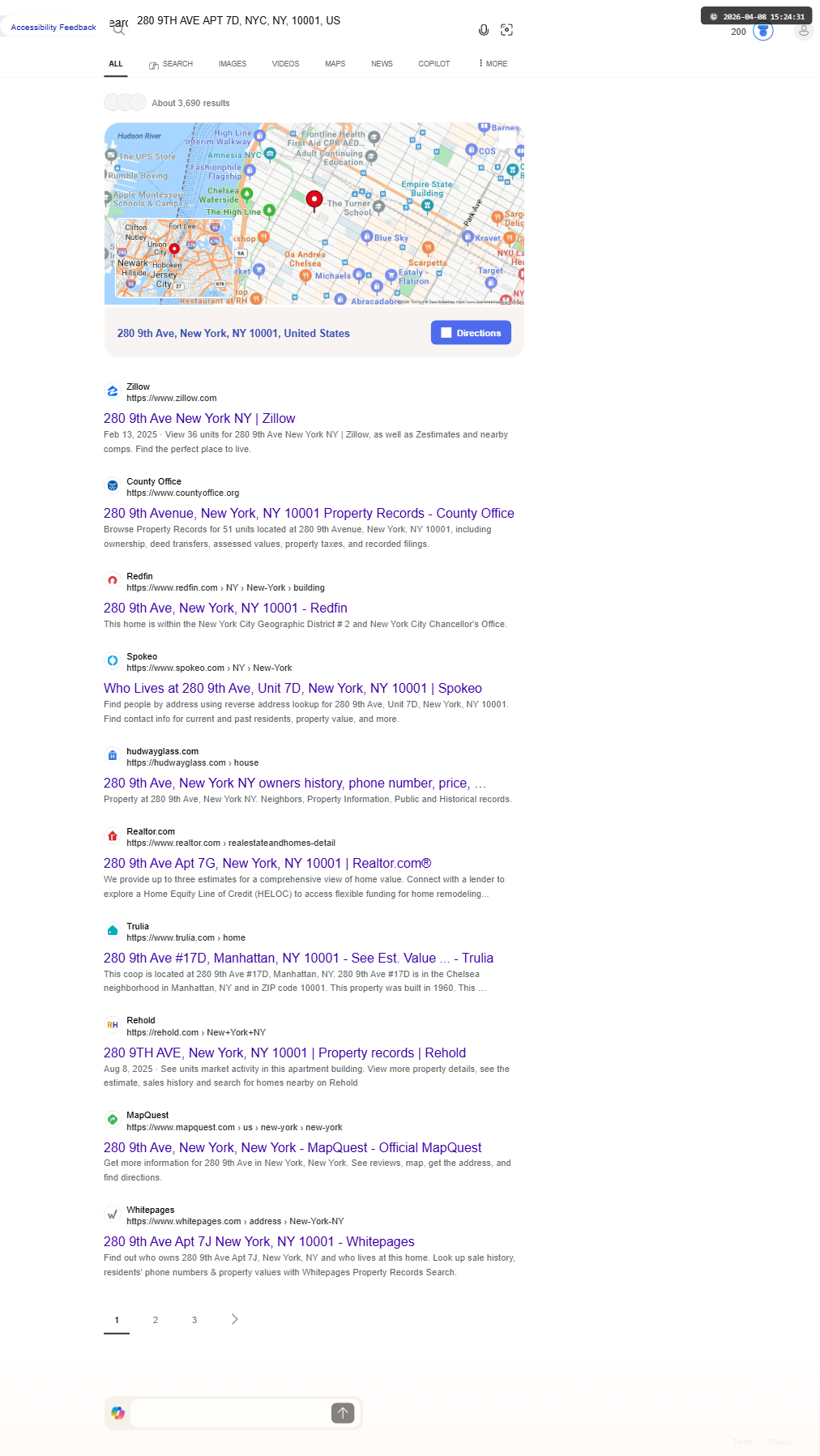Click the Copilot chat input field
Image resolution: width=820 pixels, height=1456 pixels.
230,1413
